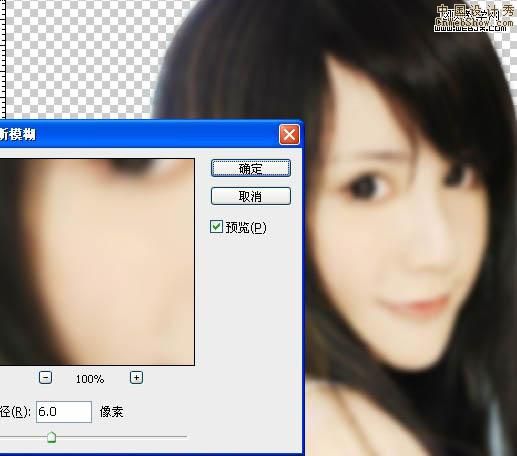
Task: Click the radius slider handle
Action: 51,437
